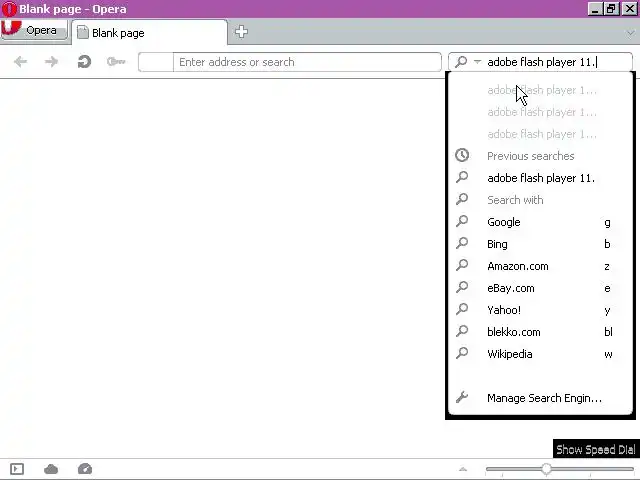Reload the page with reload icon

point(84,62)
